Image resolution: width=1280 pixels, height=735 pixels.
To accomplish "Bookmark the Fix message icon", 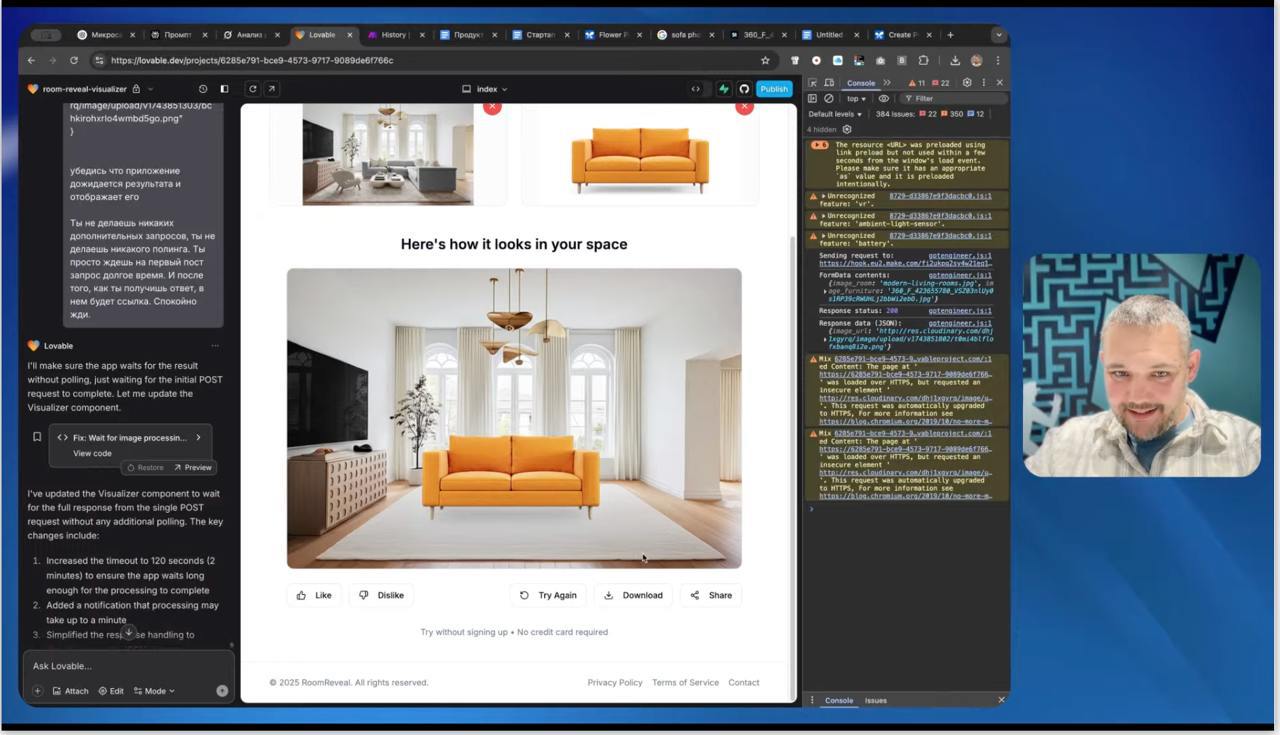I will pyautogui.click(x=37, y=437).
